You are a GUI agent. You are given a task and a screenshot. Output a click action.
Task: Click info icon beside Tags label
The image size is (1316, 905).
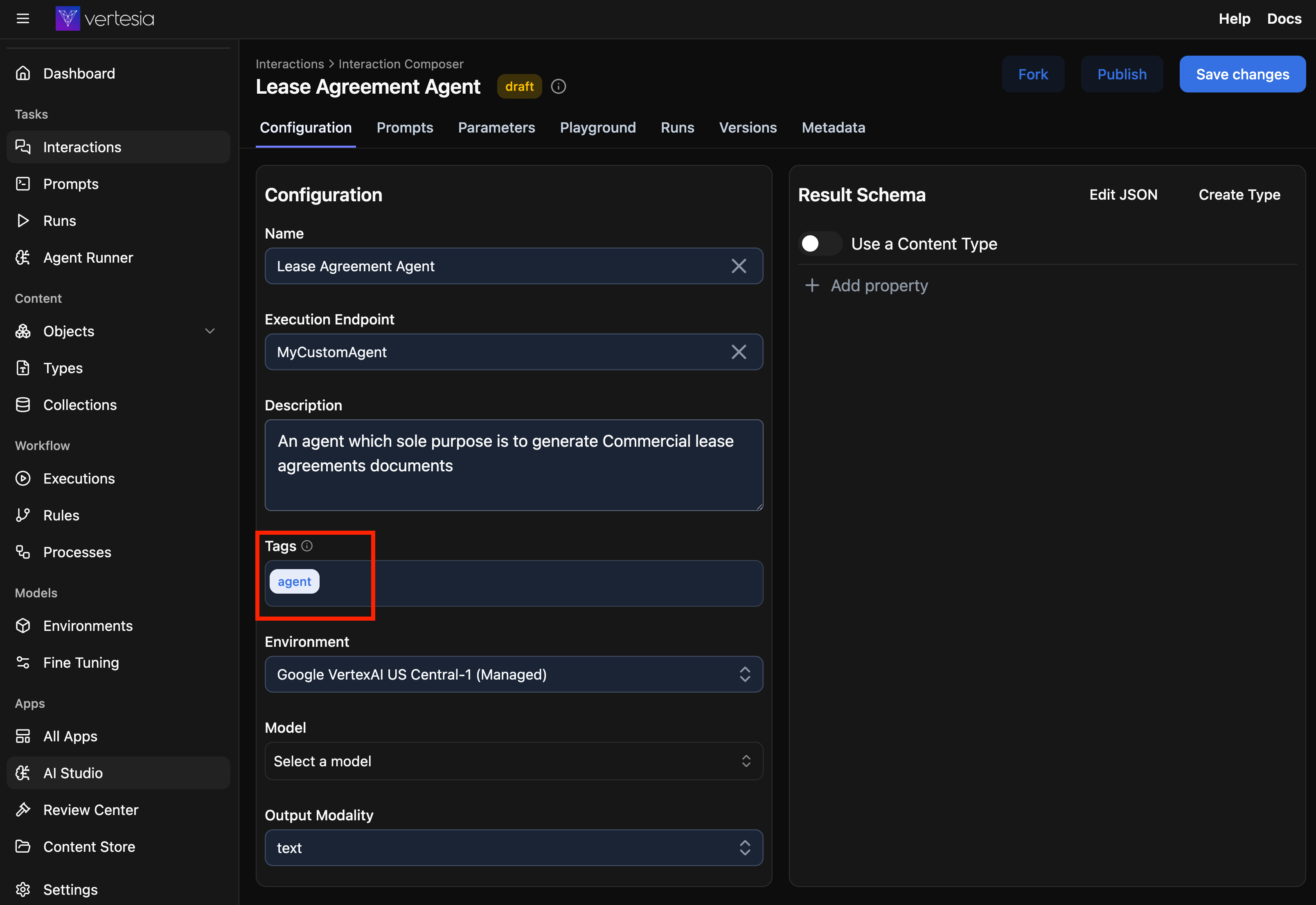point(307,545)
